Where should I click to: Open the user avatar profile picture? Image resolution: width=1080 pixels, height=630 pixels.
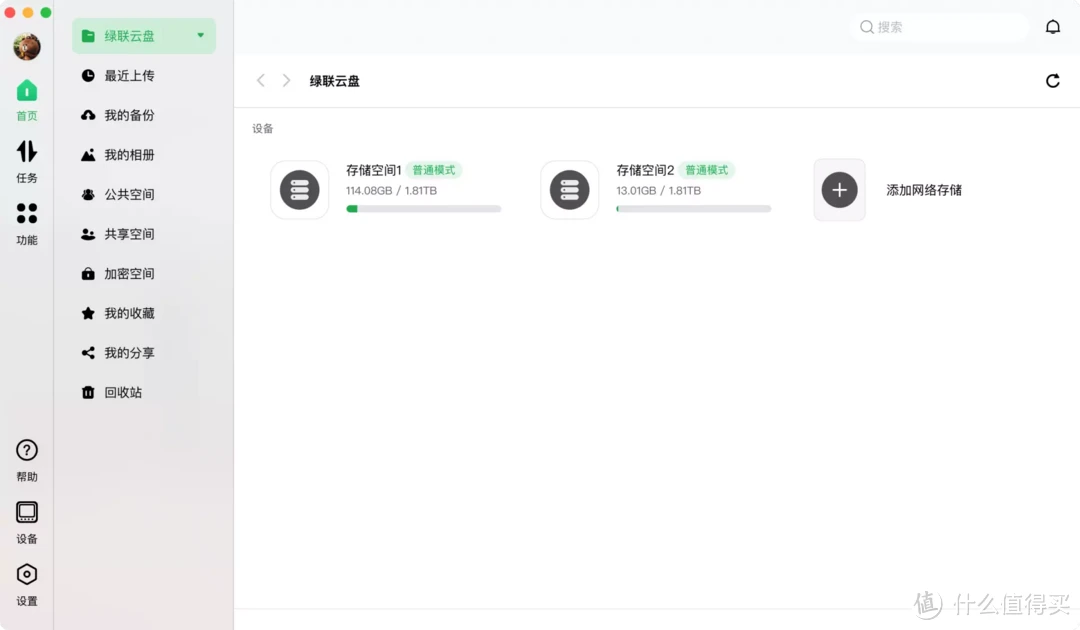pyautogui.click(x=27, y=47)
